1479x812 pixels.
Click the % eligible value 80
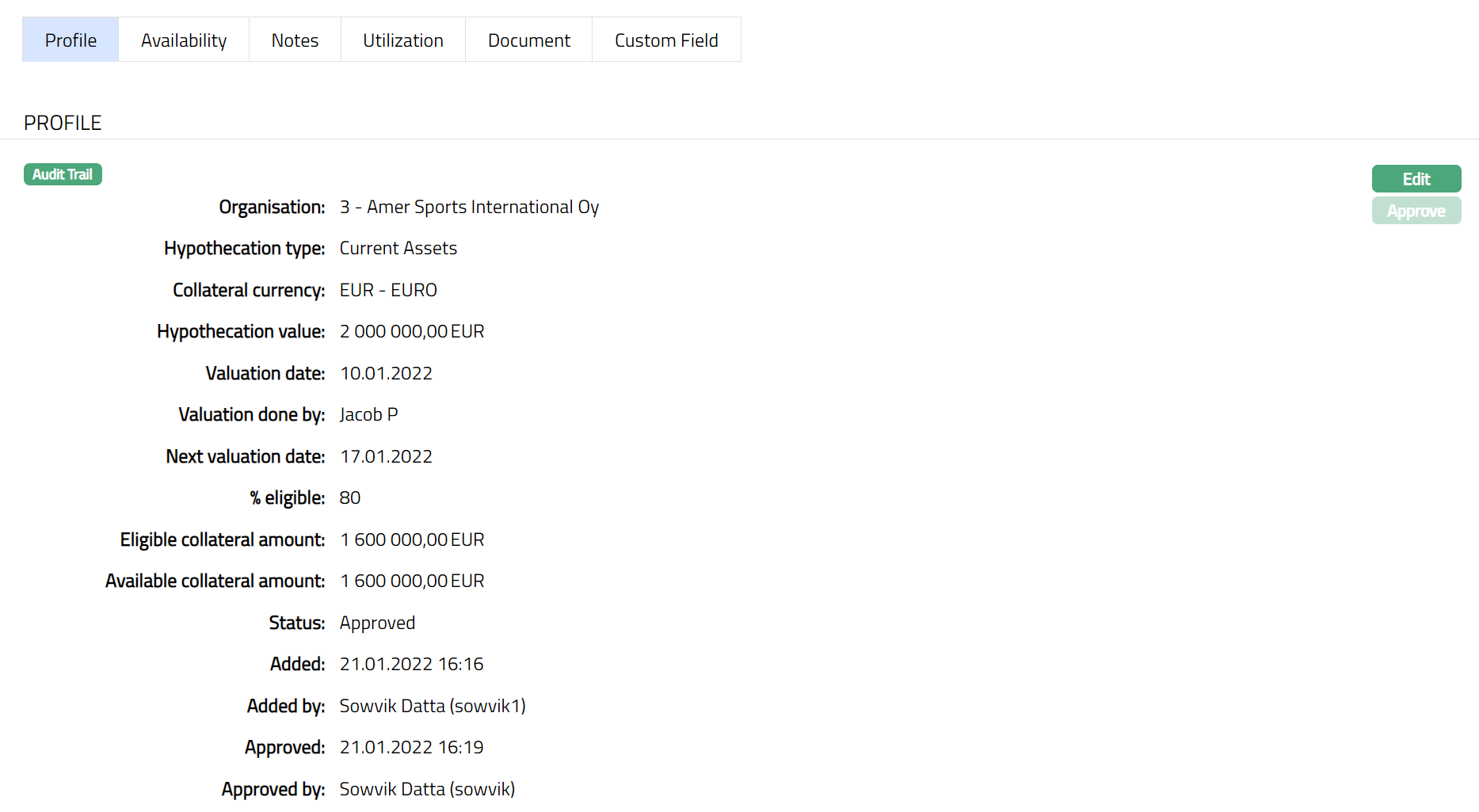pos(349,498)
